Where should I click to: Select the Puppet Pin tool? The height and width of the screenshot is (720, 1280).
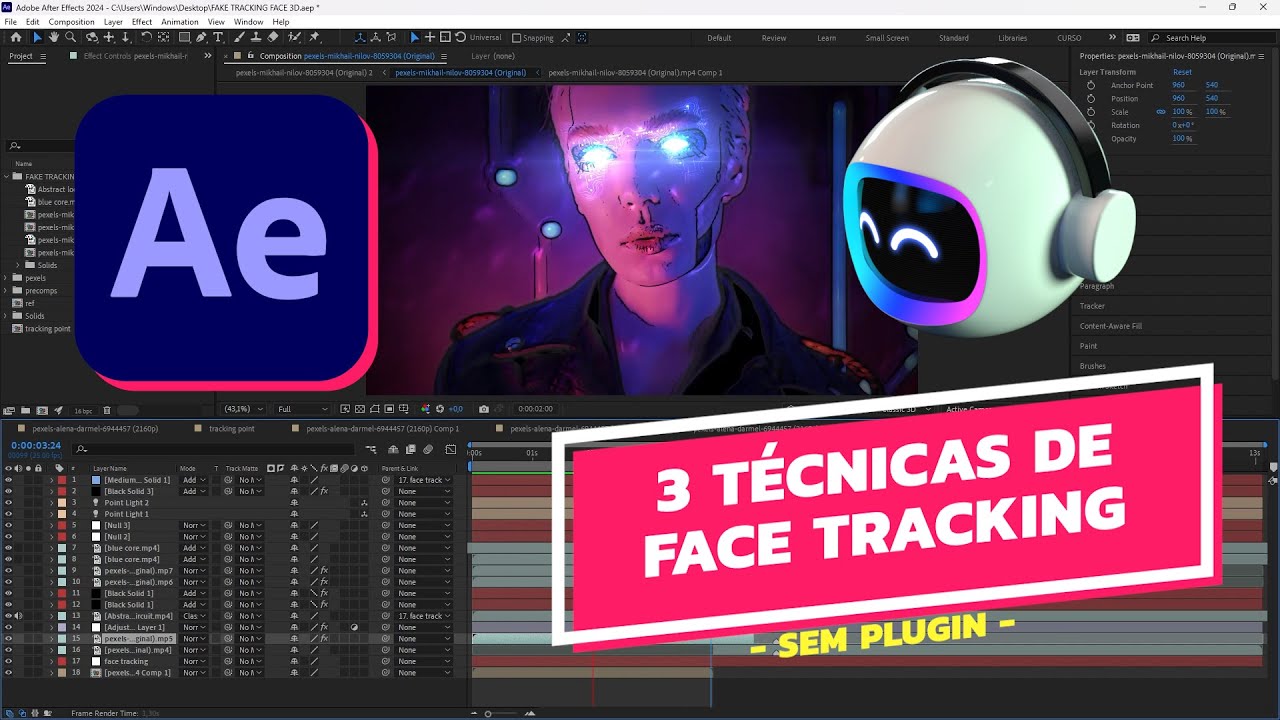(x=315, y=38)
